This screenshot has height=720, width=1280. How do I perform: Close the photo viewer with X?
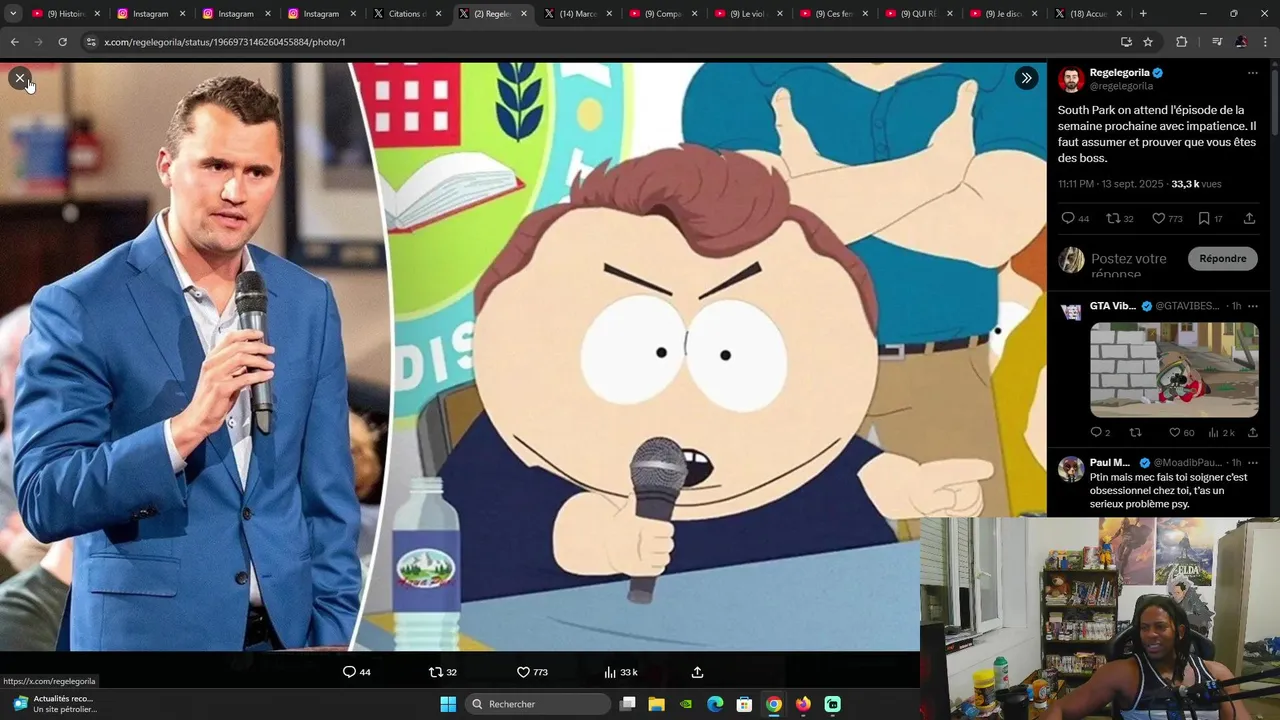pyautogui.click(x=20, y=78)
